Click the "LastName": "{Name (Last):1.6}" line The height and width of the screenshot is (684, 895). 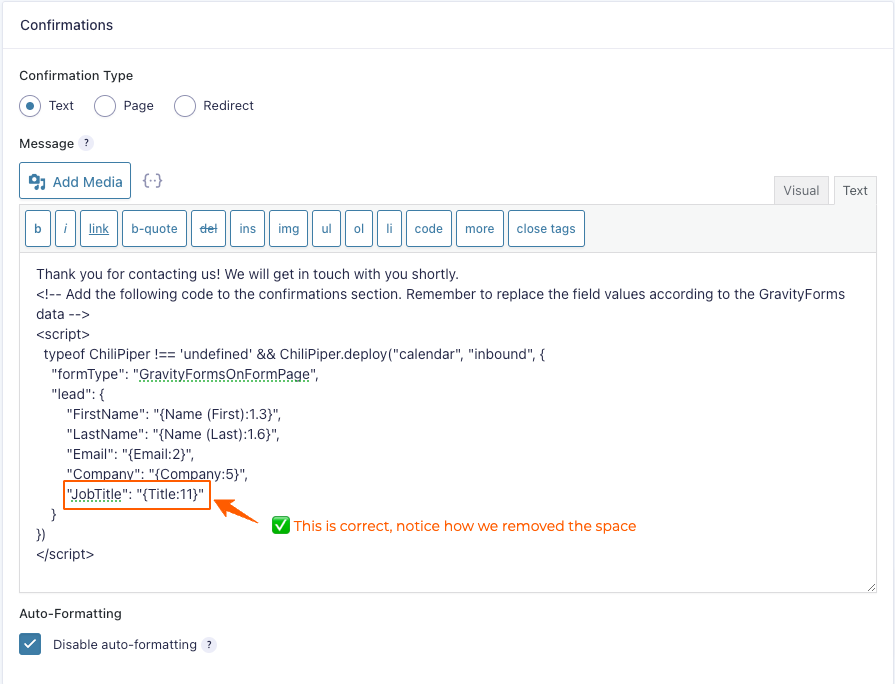[x=173, y=434]
